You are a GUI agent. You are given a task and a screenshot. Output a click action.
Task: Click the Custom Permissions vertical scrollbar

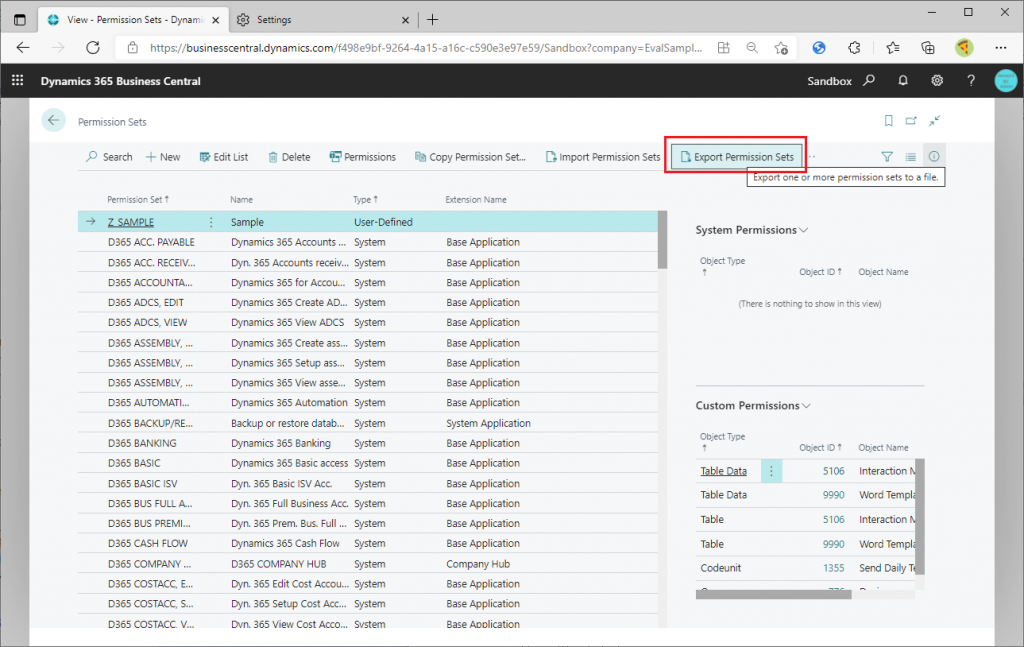920,516
